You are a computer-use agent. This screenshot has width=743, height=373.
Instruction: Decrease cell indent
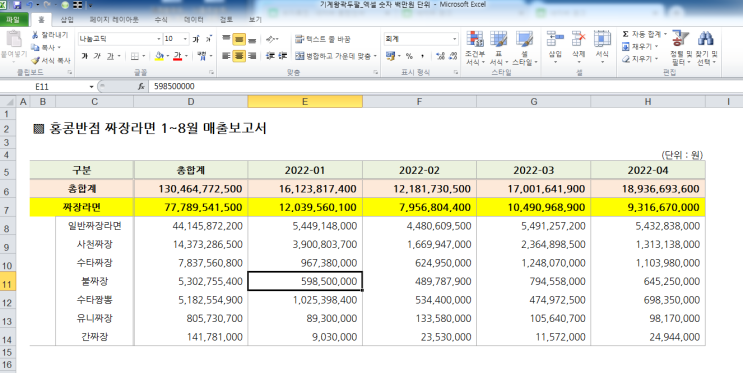click(270, 56)
